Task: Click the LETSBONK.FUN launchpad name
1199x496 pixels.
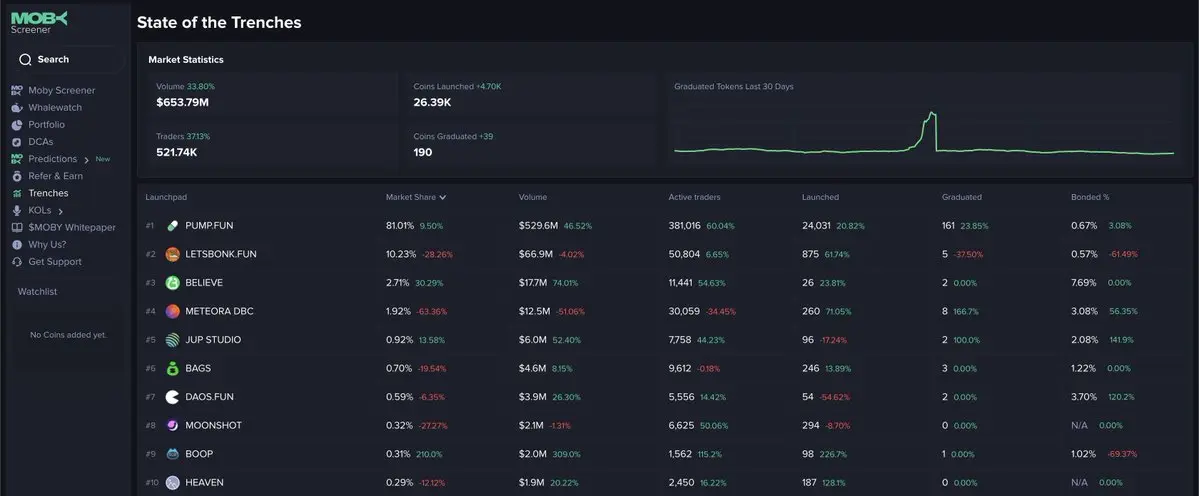Action: point(221,254)
